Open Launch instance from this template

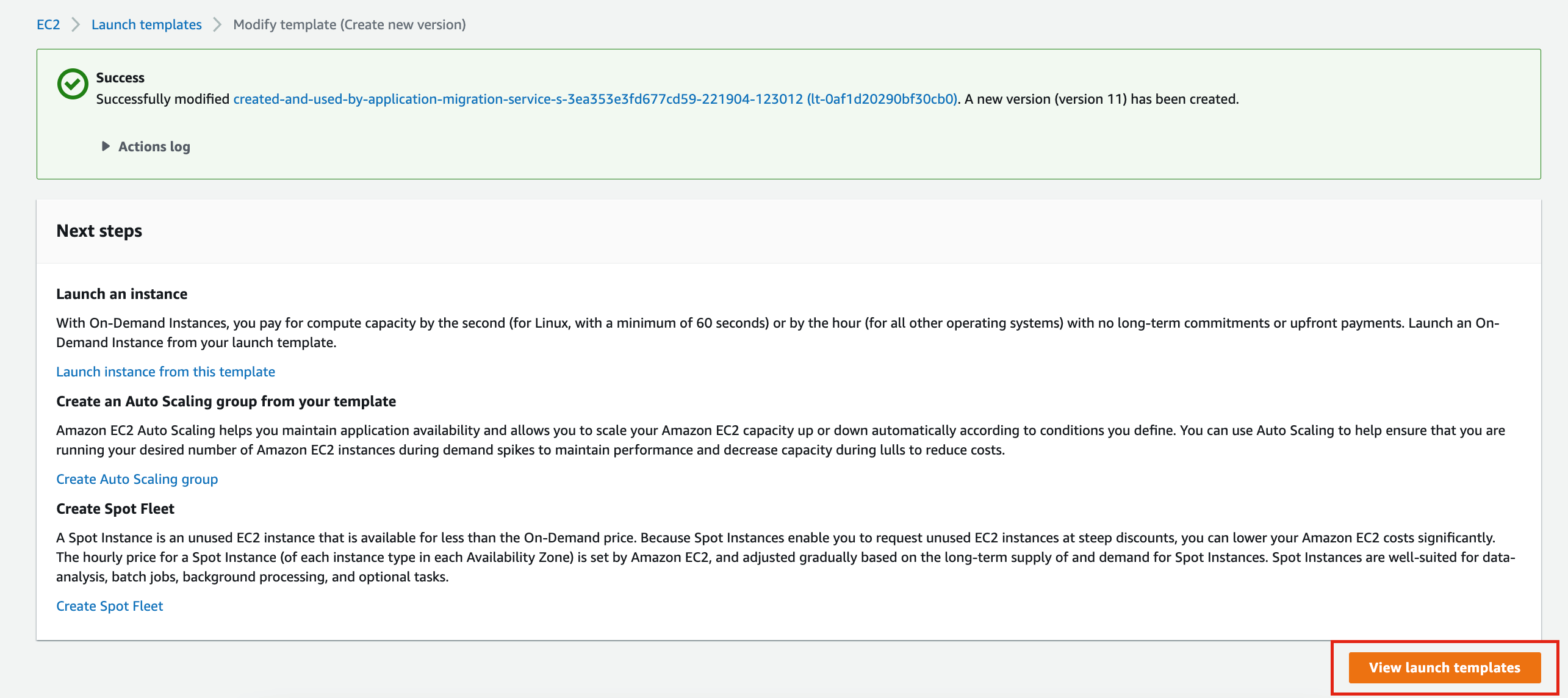(165, 372)
